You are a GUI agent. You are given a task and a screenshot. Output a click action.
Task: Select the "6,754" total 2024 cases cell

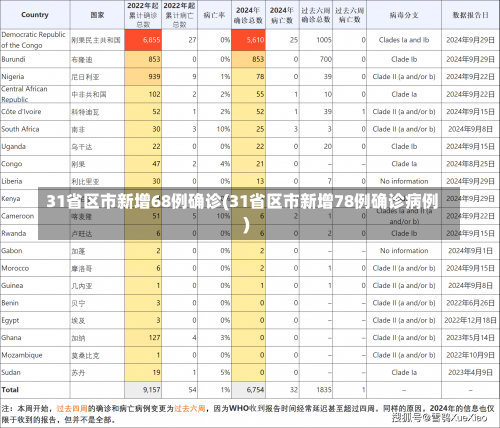248,390
